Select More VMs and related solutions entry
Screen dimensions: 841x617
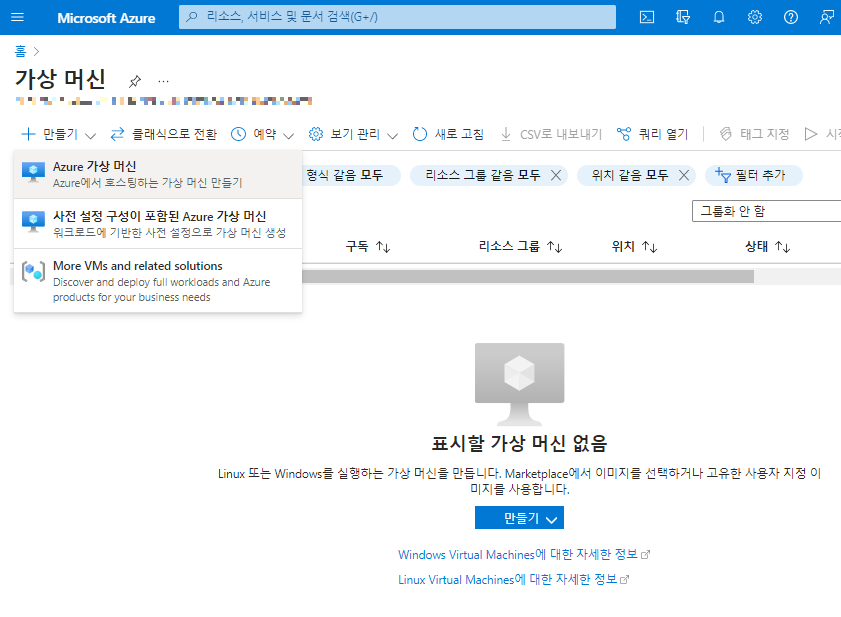click(158, 281)
